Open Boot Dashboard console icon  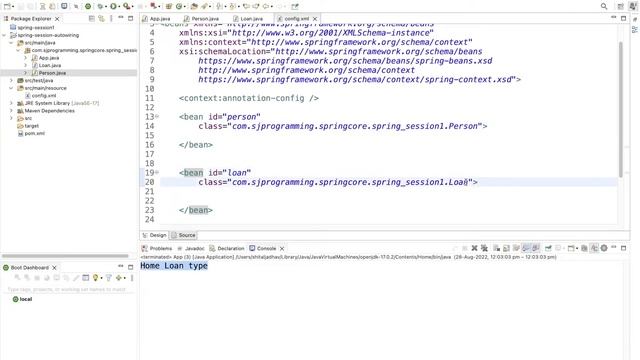[x=85, y=278]
